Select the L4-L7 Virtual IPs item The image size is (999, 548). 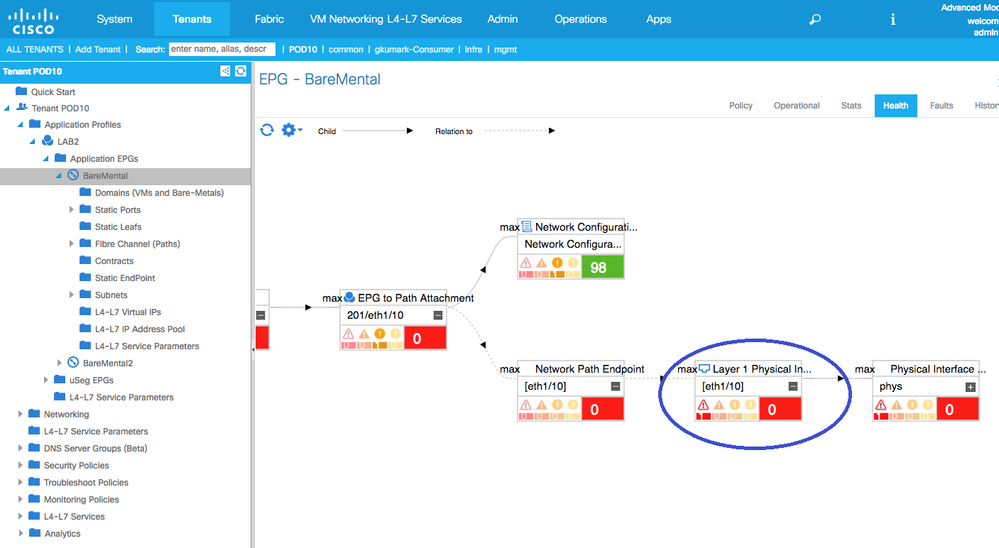pyautogui.click(x=128, y=312)
